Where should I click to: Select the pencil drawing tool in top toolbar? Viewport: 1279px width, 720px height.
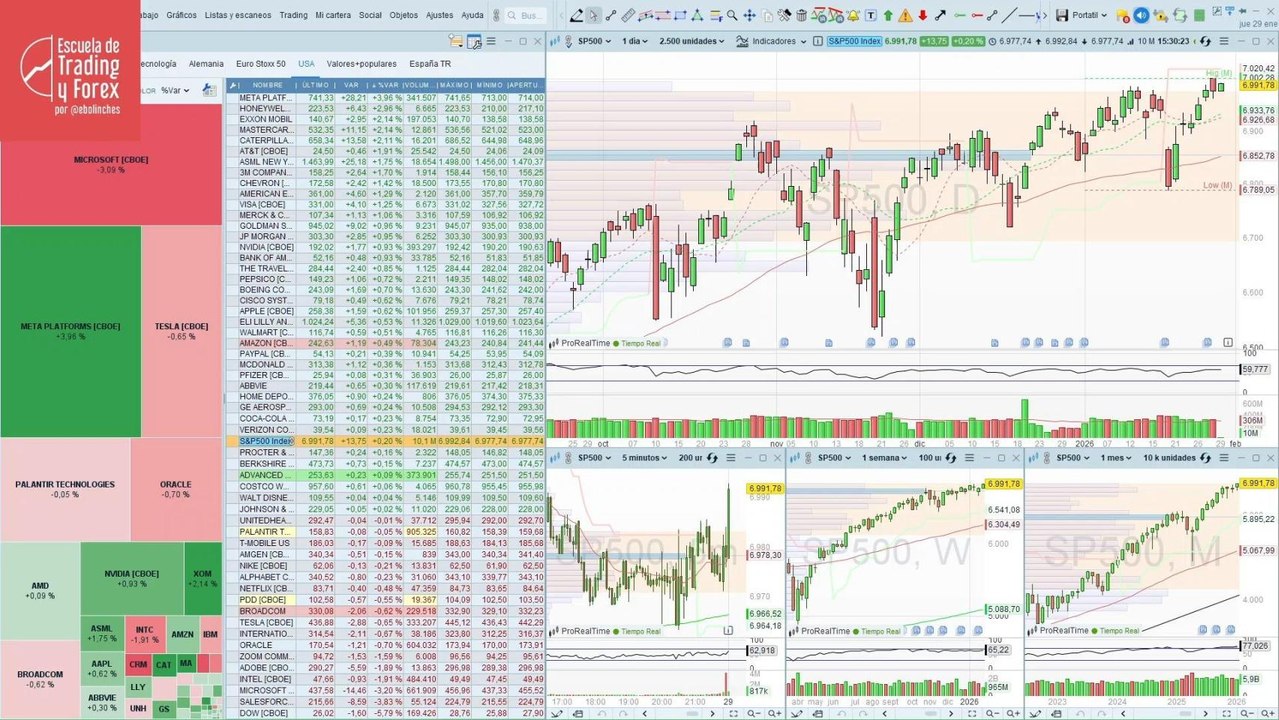click(577, 15)
